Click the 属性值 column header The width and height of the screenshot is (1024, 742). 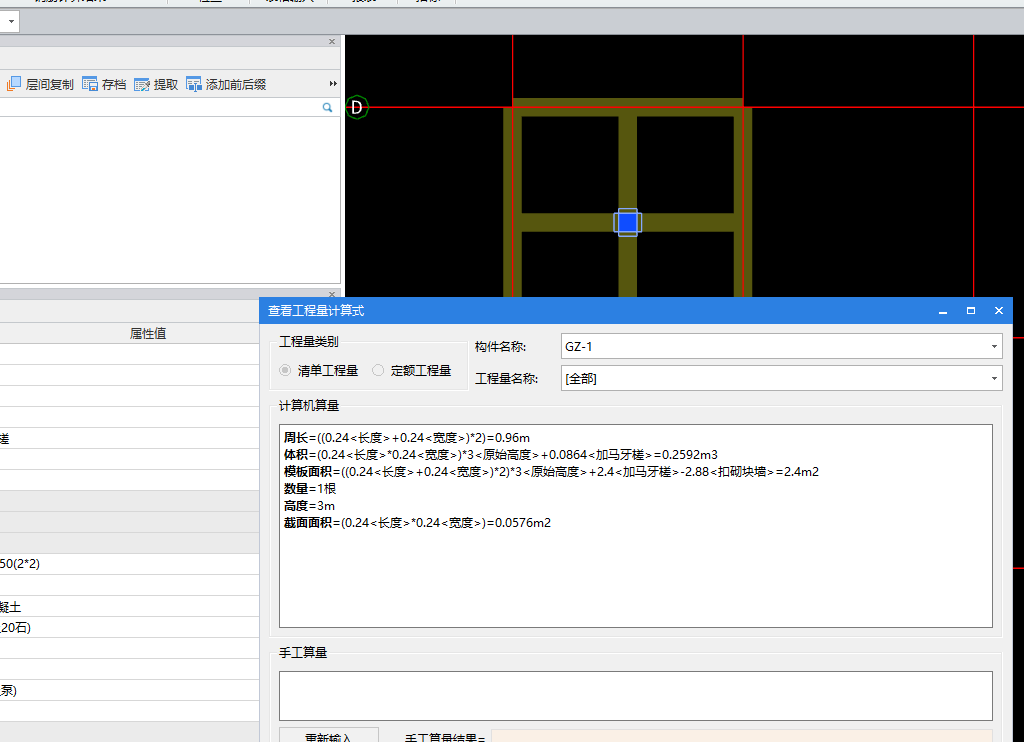pos(148,334)
